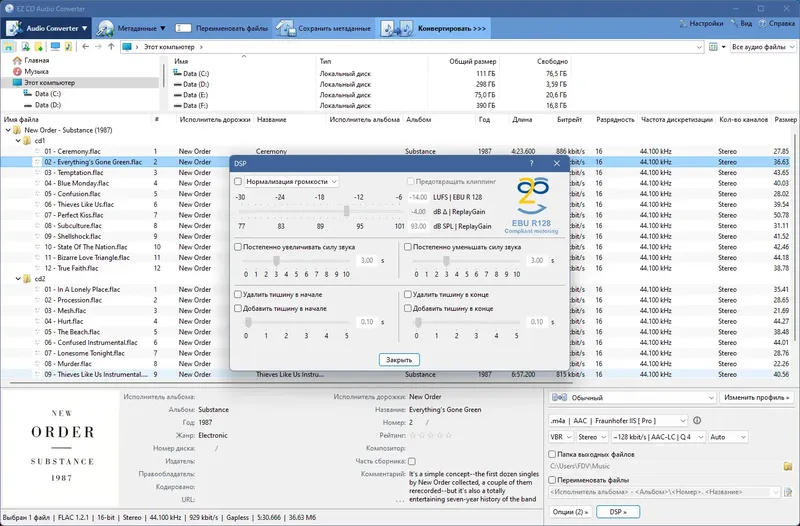This screenshot has width=800, height=526.
Task: Enable Добавить тишину в конце
Action: 408,309
